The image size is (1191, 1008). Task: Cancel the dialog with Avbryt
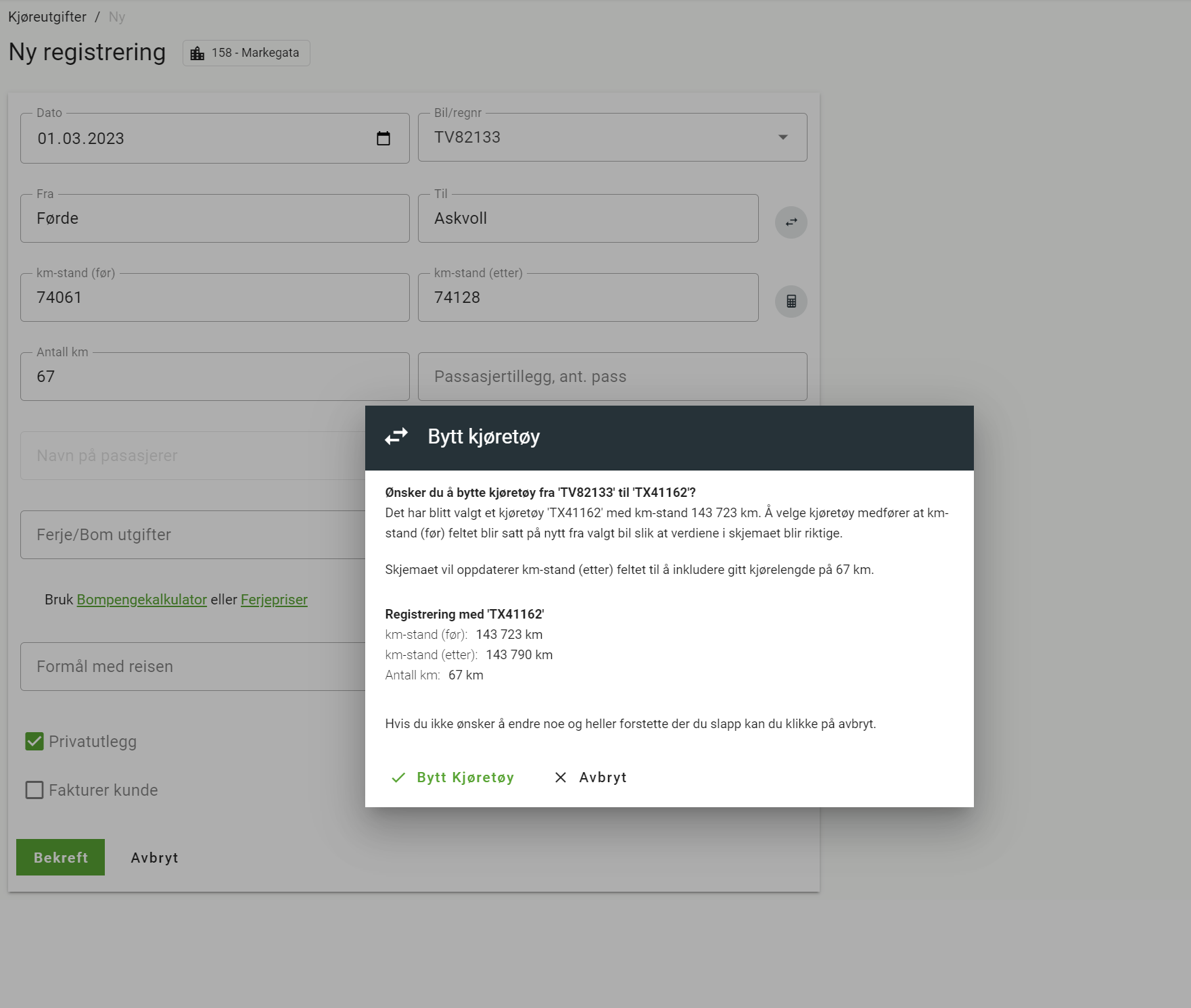point(590,777)
